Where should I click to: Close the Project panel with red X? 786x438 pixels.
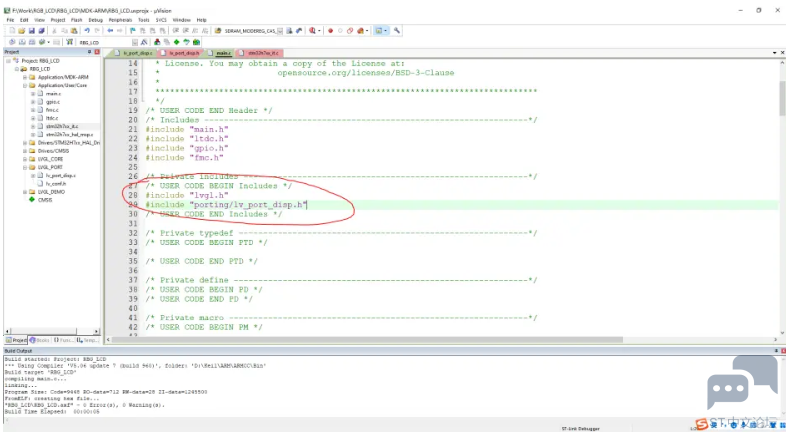(x=97, y=52)
